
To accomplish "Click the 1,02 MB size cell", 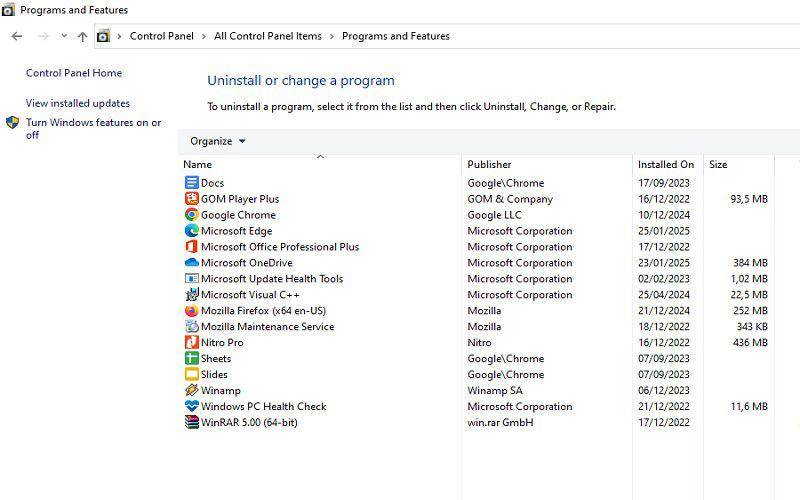I will (x=748, y=279).
